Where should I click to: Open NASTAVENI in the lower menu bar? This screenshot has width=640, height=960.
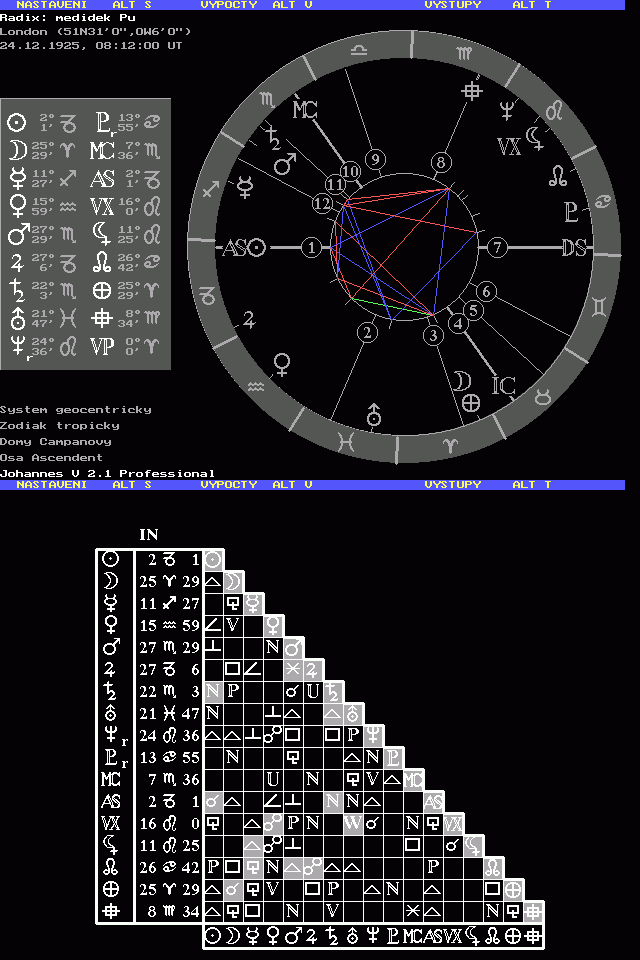click(51, 484)
